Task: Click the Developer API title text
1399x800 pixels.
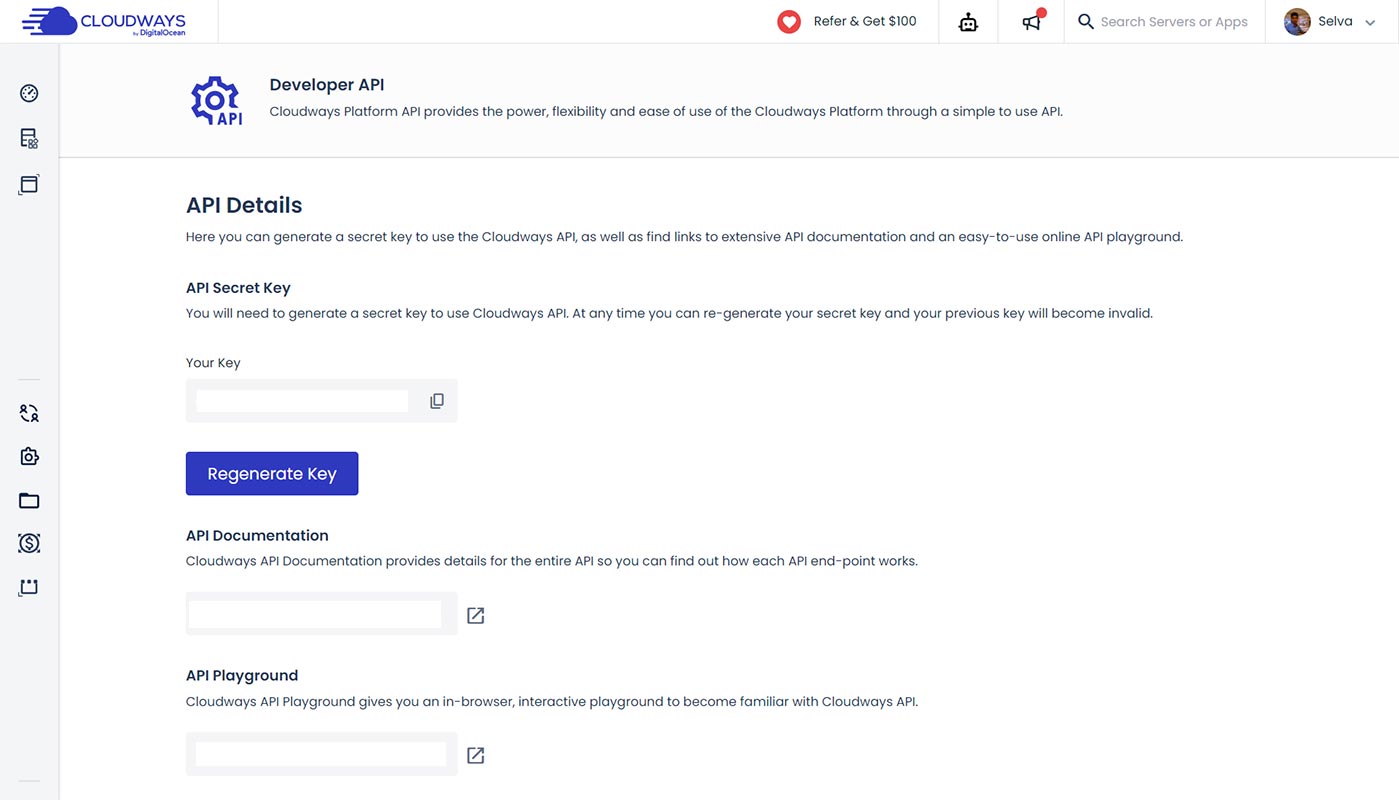Action: tap(327, 85)
